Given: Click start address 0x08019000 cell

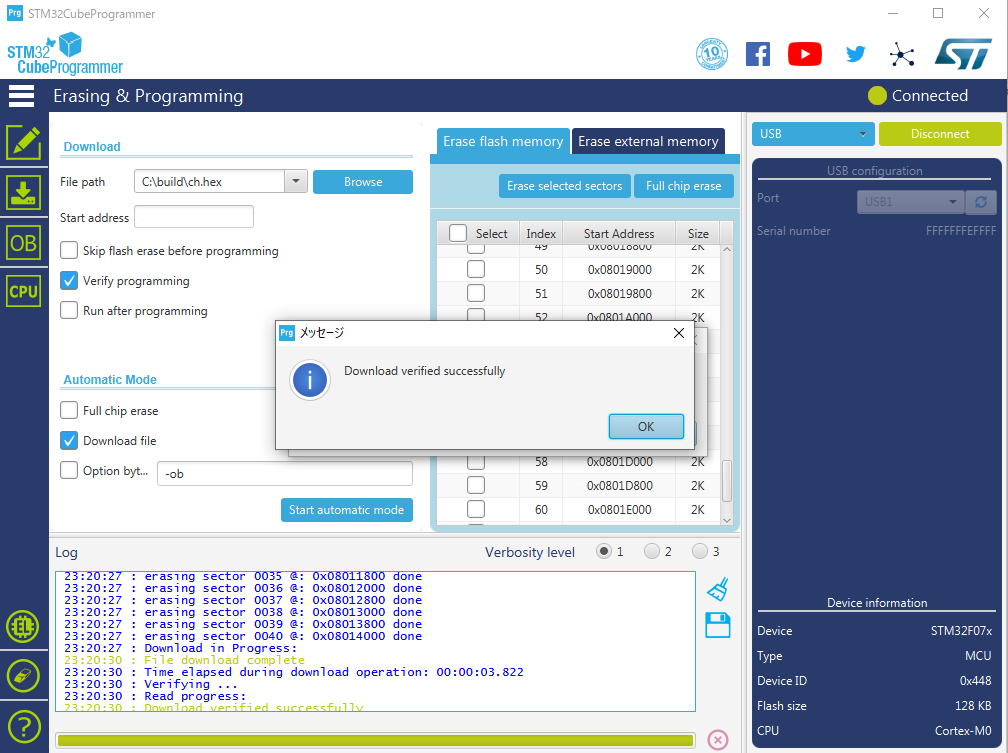Looking at the screenshot, I should (619, 269).
